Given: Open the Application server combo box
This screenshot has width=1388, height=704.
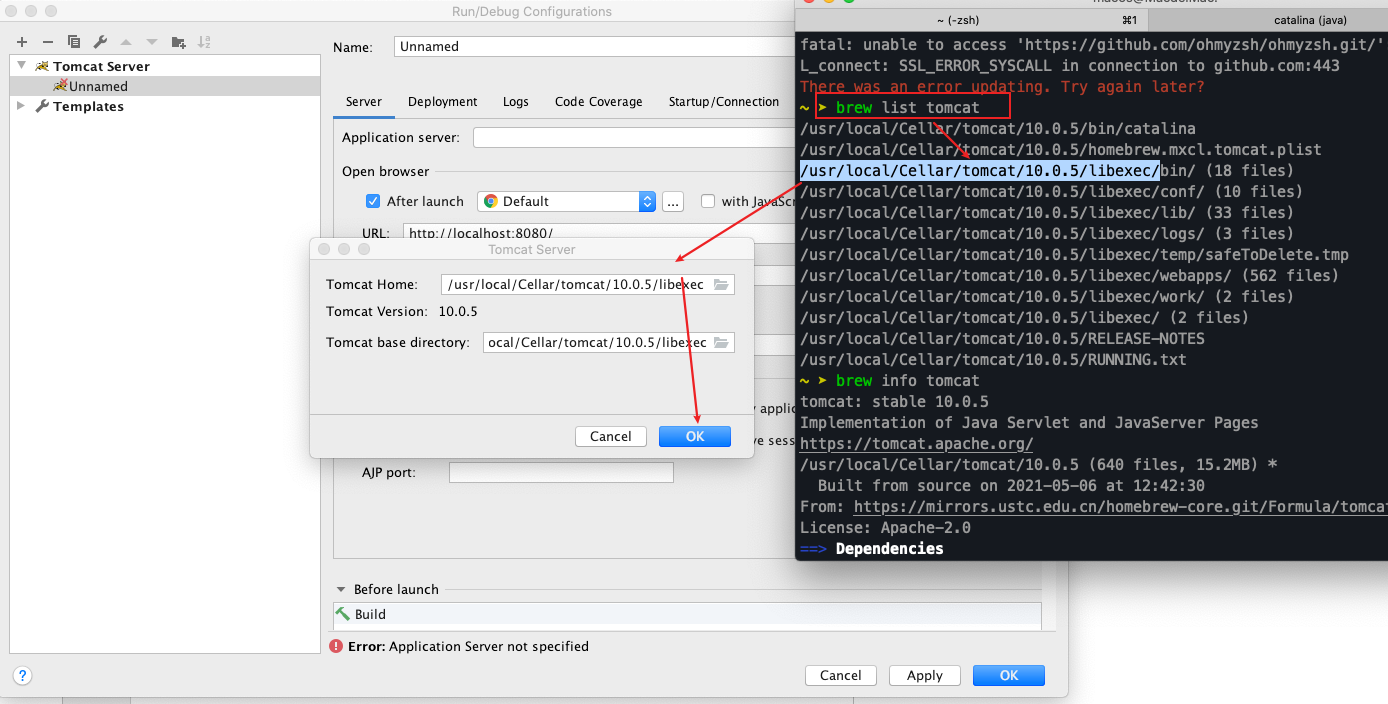Looking at the screenshot, I should pyautogui.click(x=634, y=137).
